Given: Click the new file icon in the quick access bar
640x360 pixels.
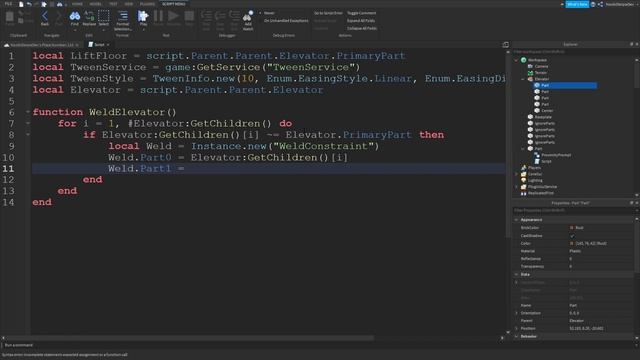Looking at the screenshot, I should 21,4.
